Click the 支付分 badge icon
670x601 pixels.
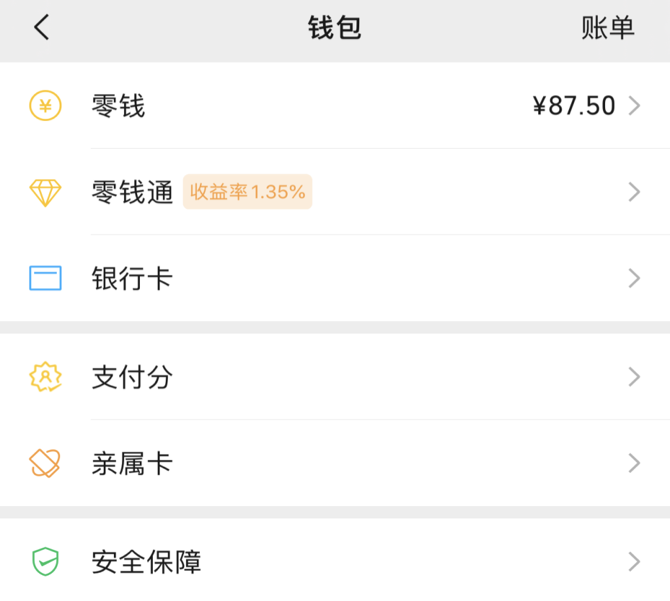coord(45,377)
